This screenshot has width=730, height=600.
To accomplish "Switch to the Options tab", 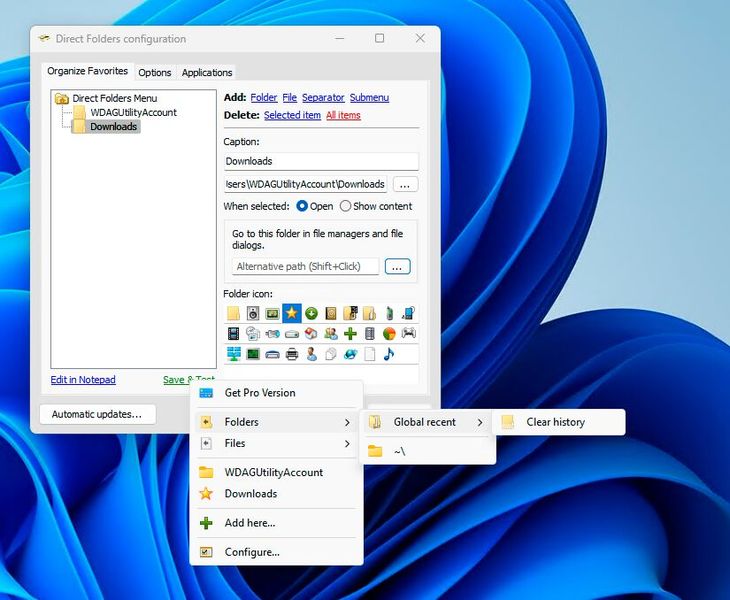I will click(155, 73).
